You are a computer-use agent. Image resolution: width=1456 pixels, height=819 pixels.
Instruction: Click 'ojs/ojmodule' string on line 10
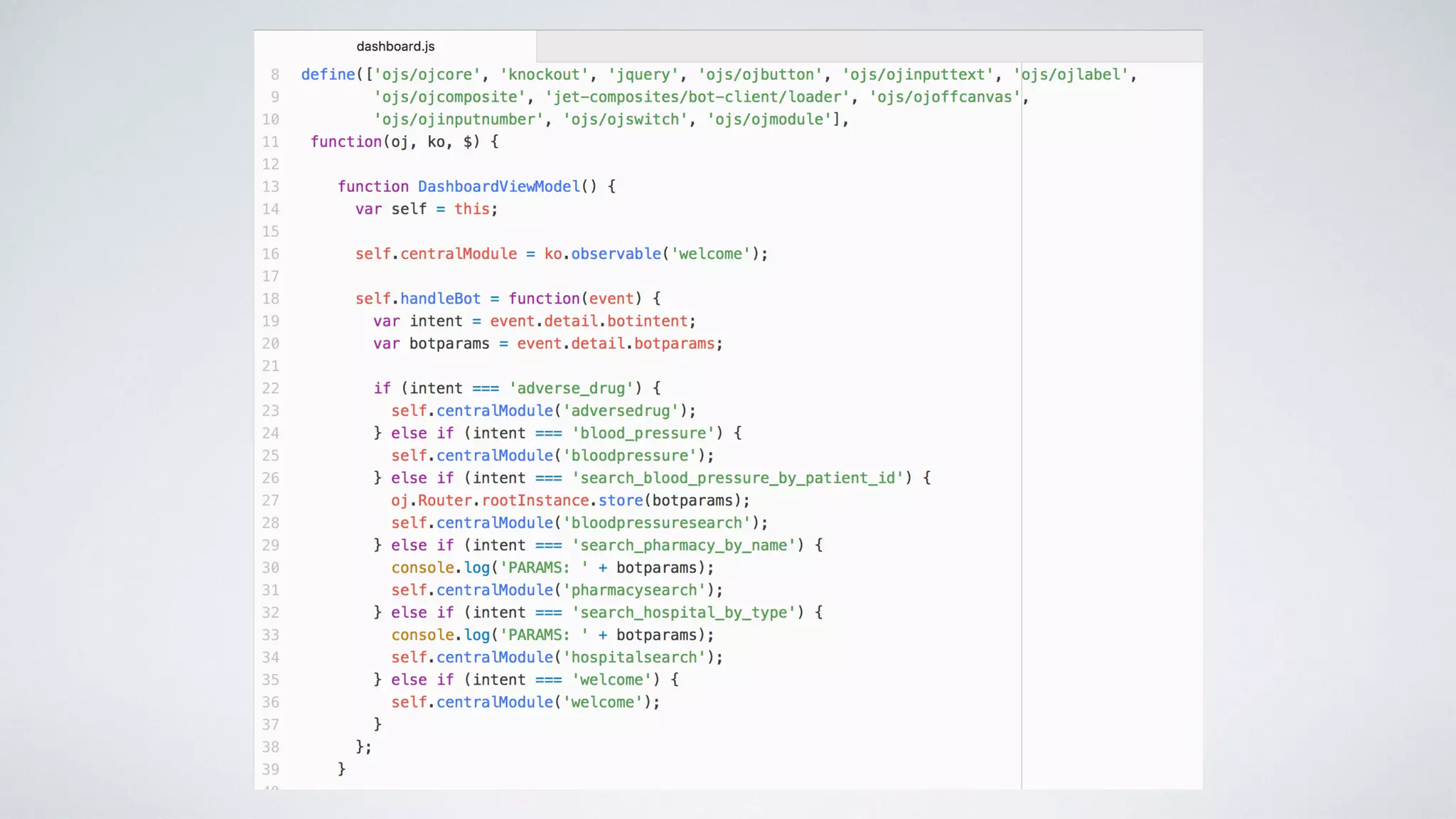pos(769,119)
